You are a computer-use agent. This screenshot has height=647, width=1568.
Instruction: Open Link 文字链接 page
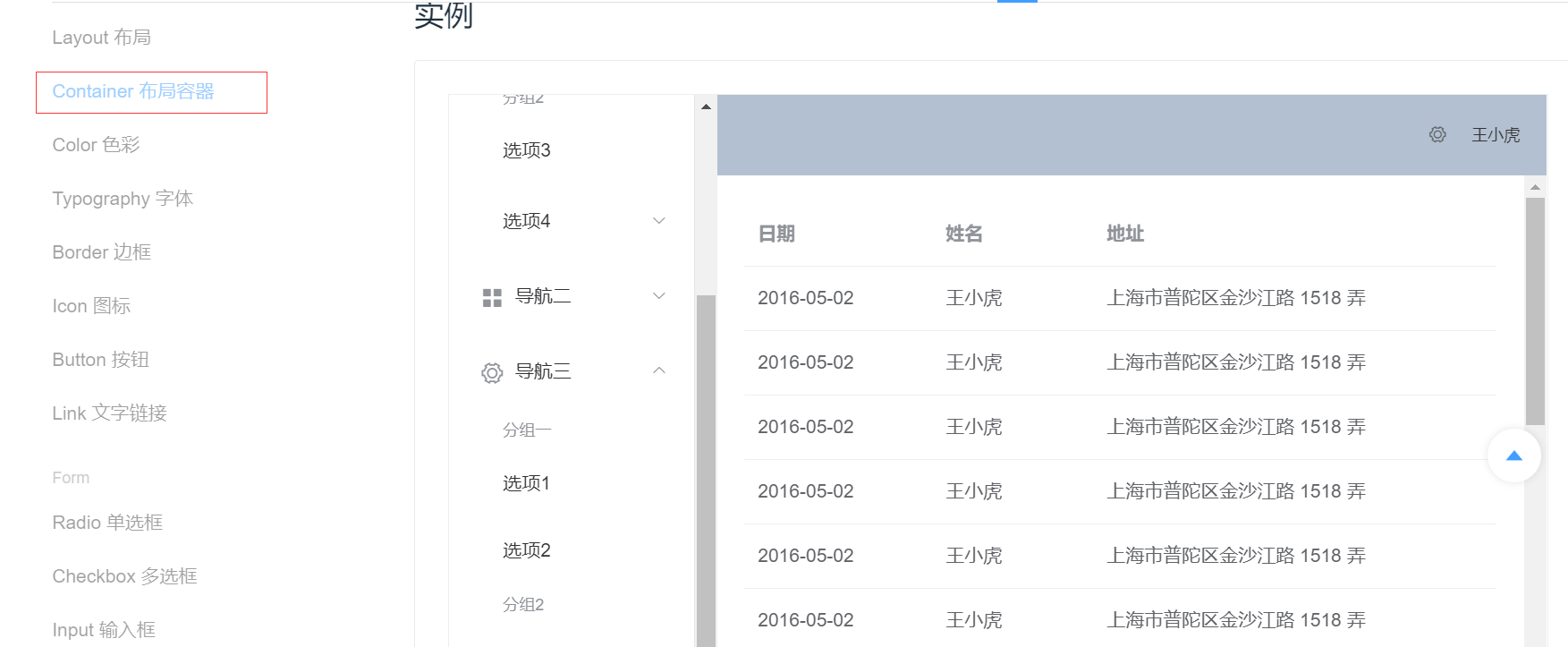click(109, 413)
